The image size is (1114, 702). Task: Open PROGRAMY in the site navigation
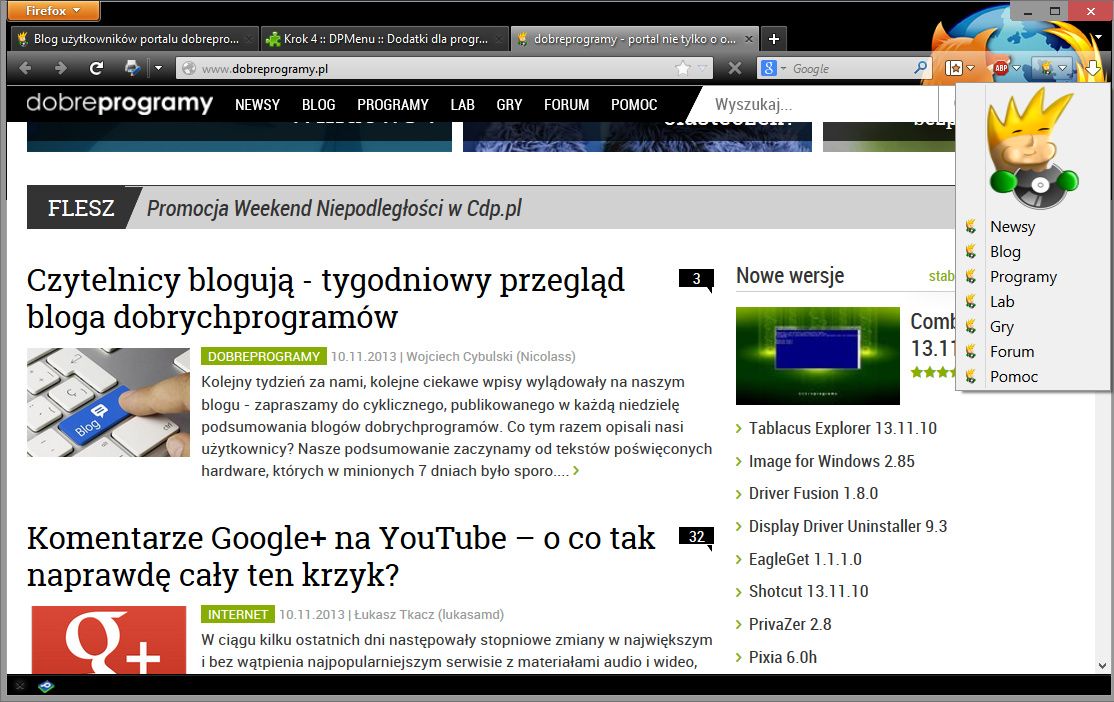click(x=393, y=104)
